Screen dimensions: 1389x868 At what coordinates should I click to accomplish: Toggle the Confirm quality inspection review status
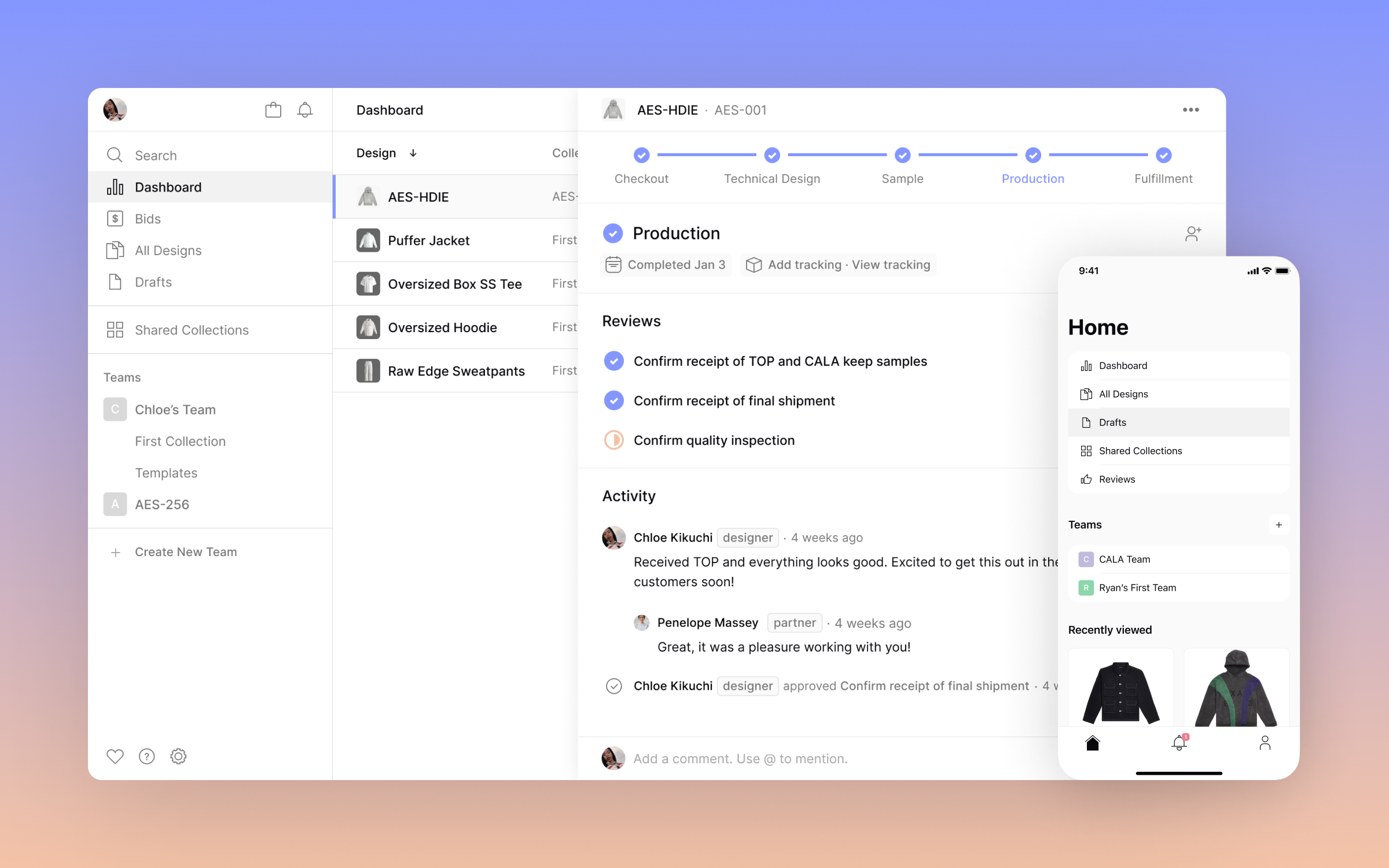[613, 440]
